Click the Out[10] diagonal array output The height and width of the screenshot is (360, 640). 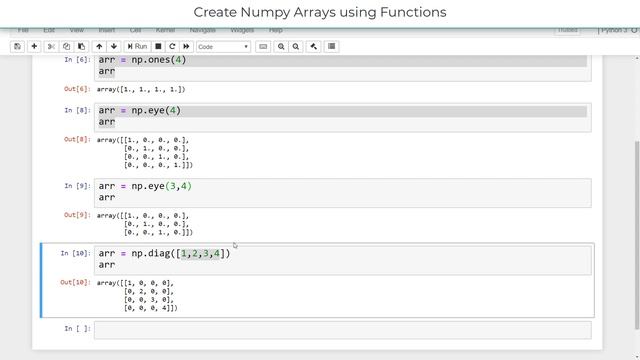click(x=137, y=296)
